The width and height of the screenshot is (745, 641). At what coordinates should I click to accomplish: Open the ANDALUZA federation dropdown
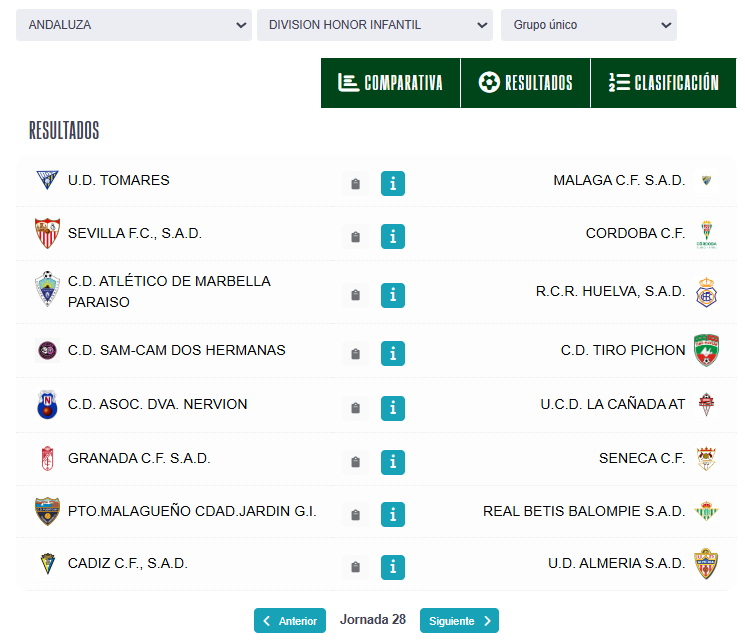134,25
